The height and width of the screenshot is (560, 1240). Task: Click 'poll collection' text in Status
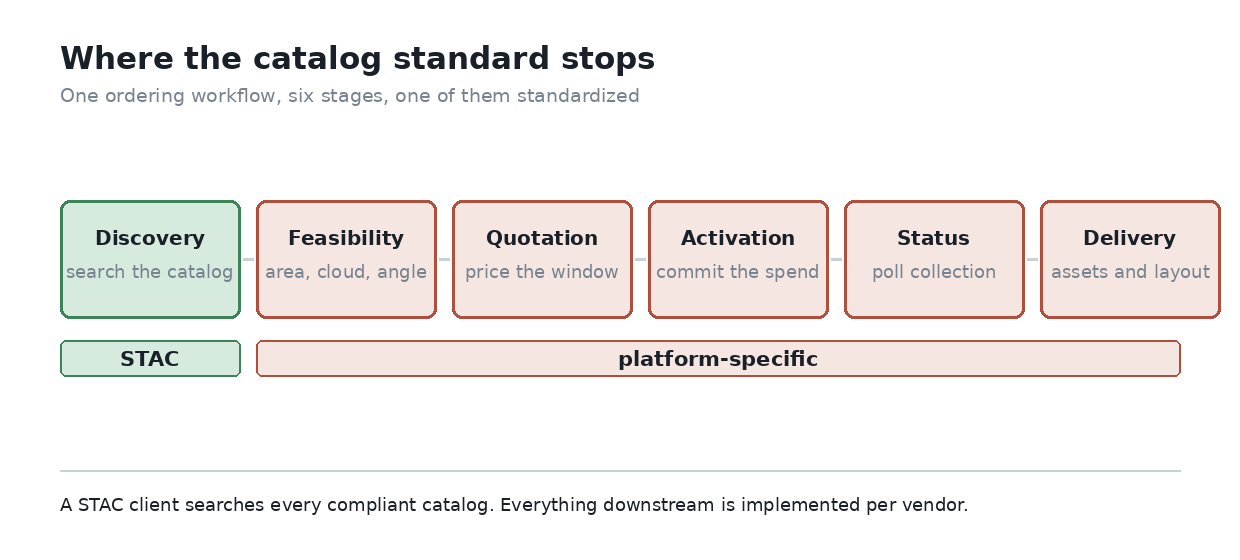[x=934, y=272]
